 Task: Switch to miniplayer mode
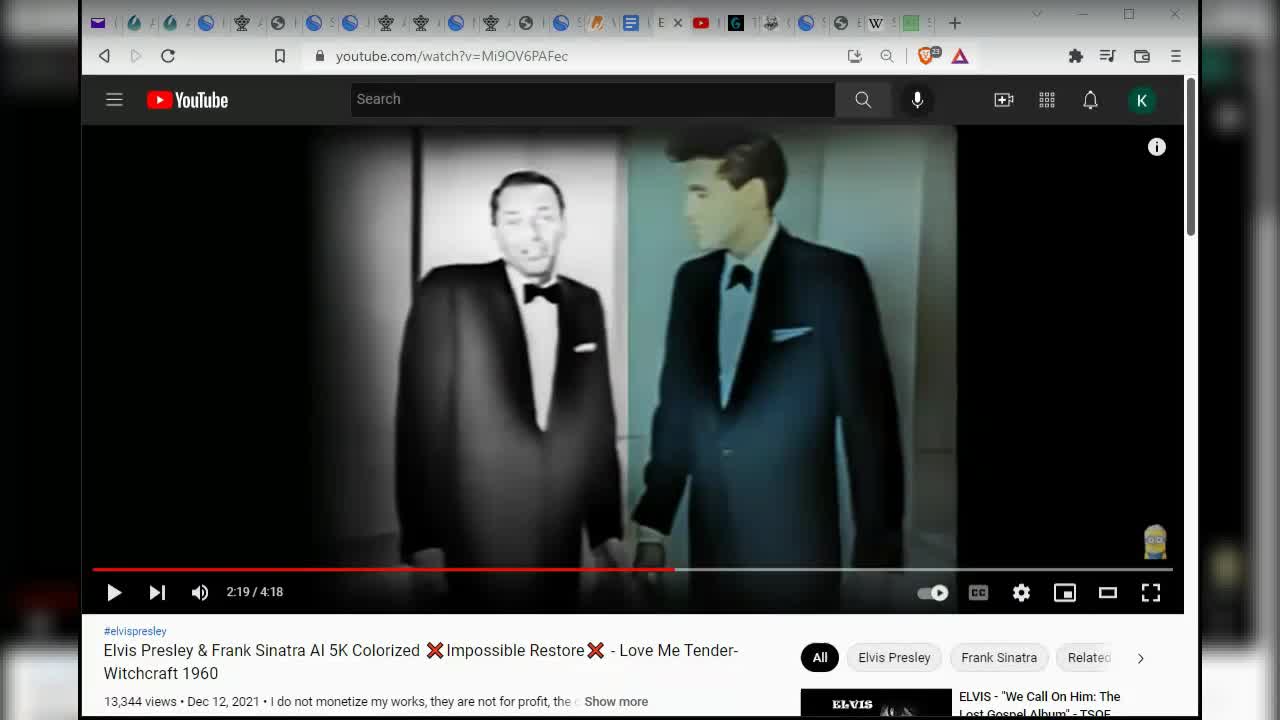point(1065,592)
